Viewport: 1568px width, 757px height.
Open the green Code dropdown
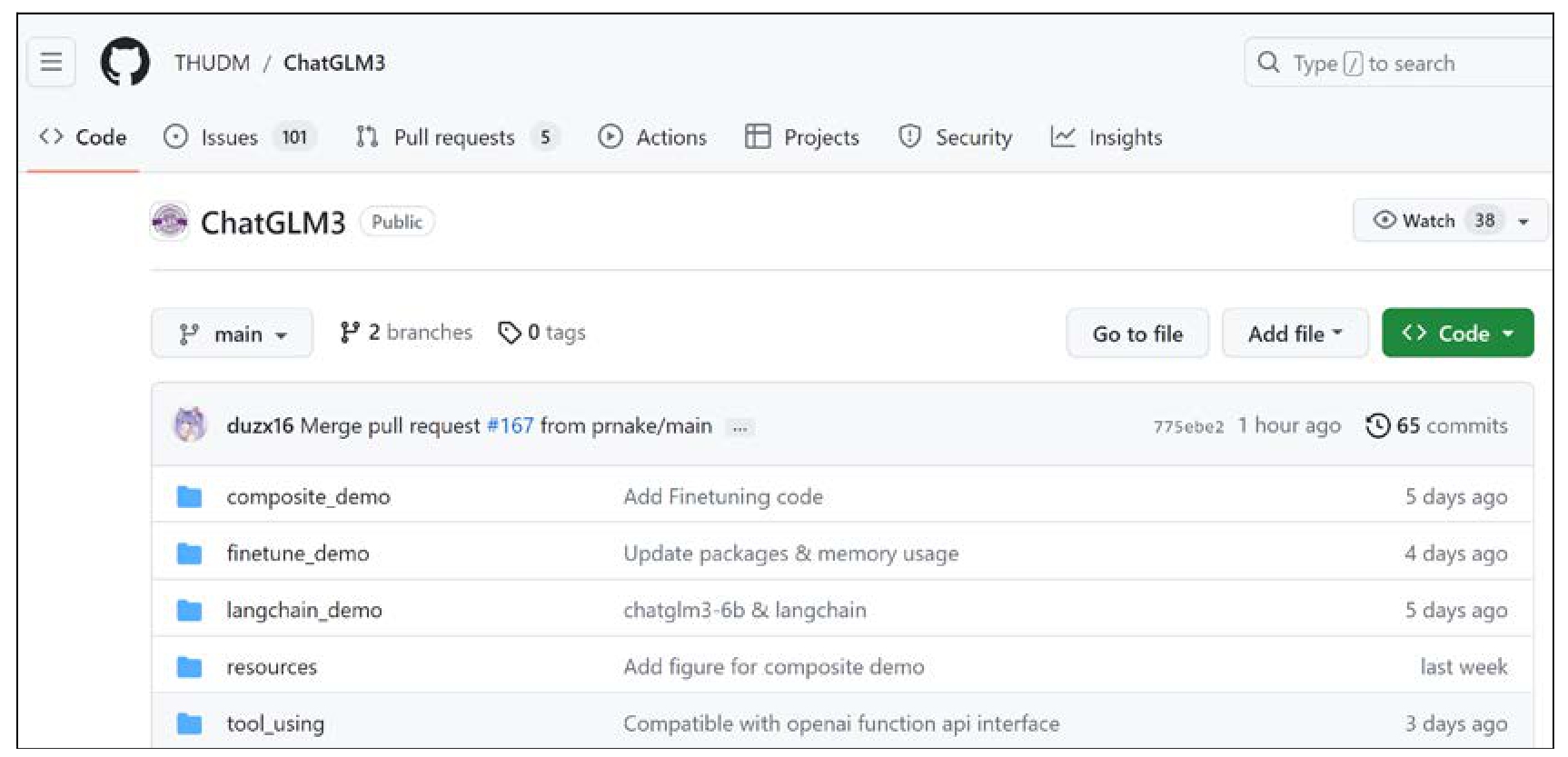(x=1457, y=334)
